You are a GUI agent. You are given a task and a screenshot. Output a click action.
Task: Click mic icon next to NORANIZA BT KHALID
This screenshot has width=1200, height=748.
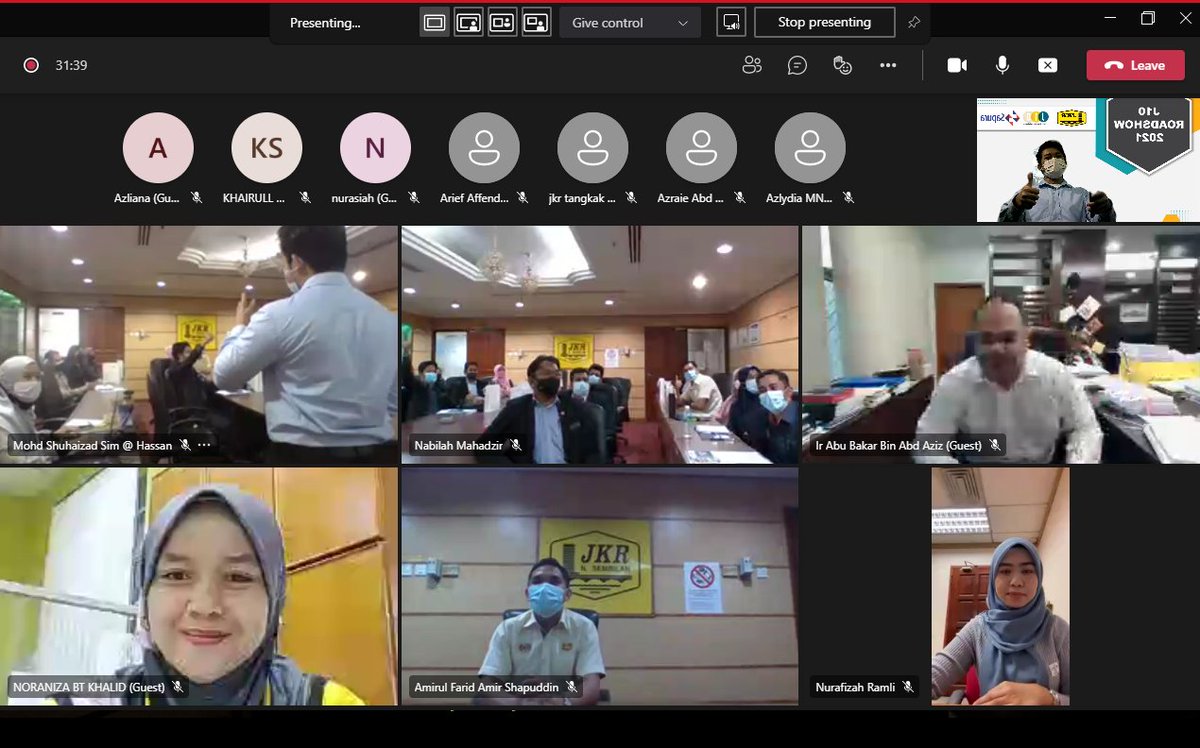[x=178, y=687]
